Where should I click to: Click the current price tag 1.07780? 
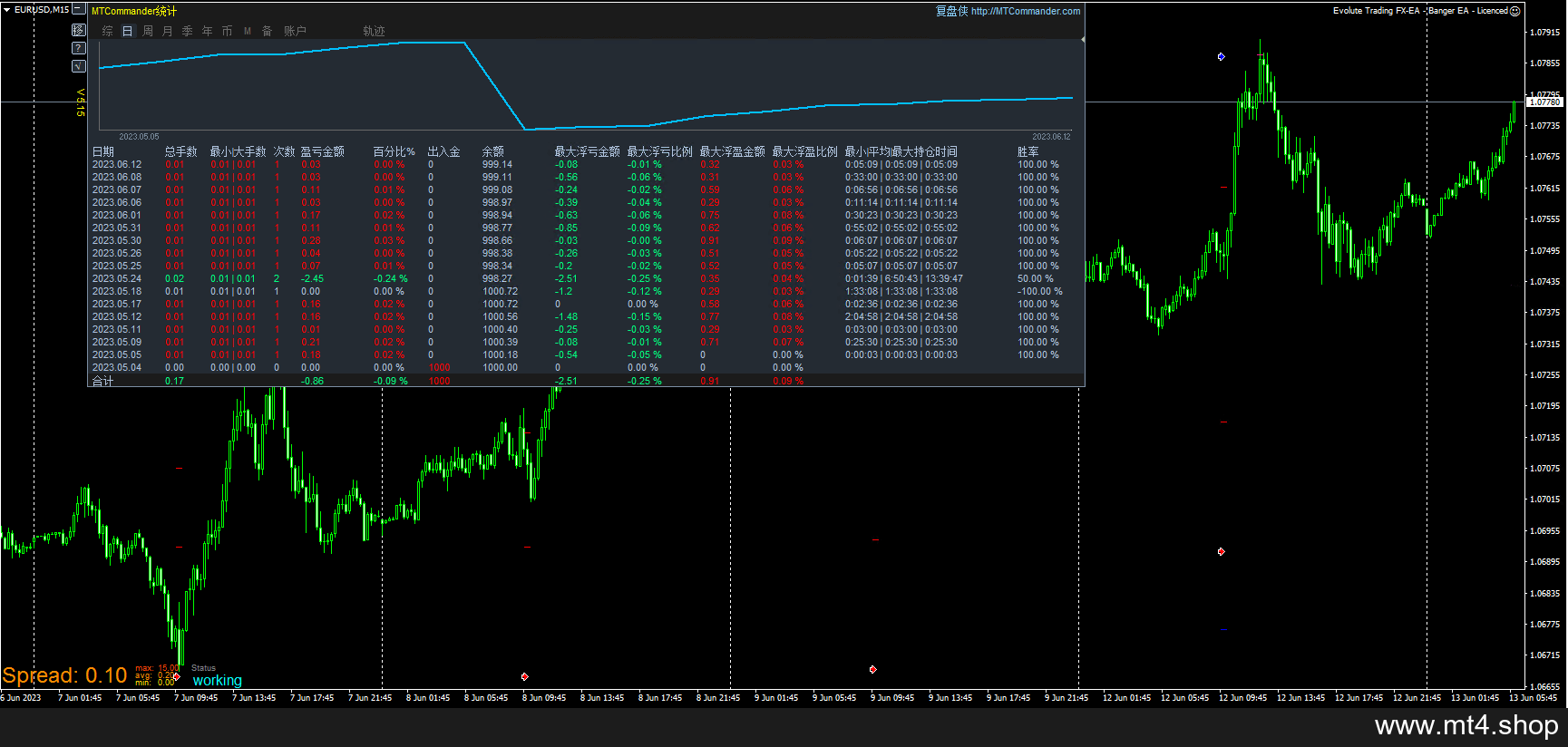tap(1545, 102)
